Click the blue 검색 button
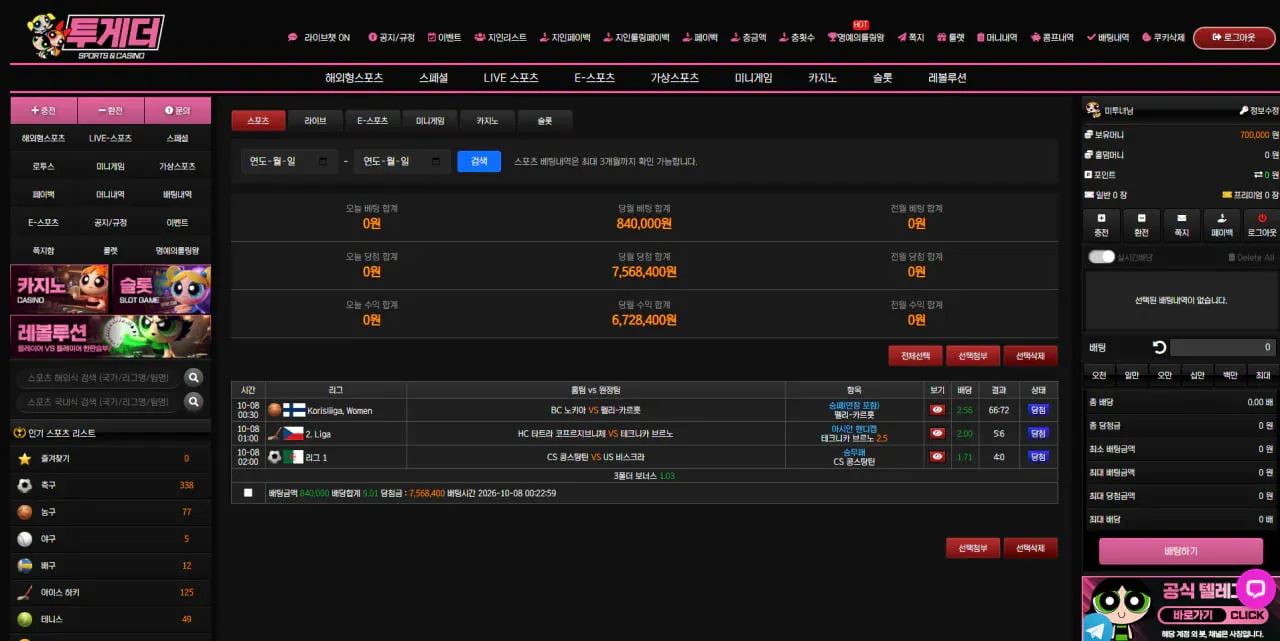The image size is (1280, 641). pos(479,161)
